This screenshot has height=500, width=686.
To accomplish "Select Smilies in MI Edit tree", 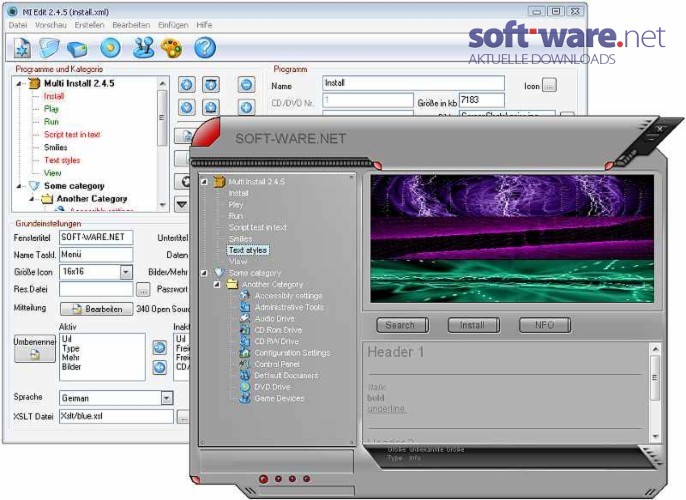I will coord(56,147).
